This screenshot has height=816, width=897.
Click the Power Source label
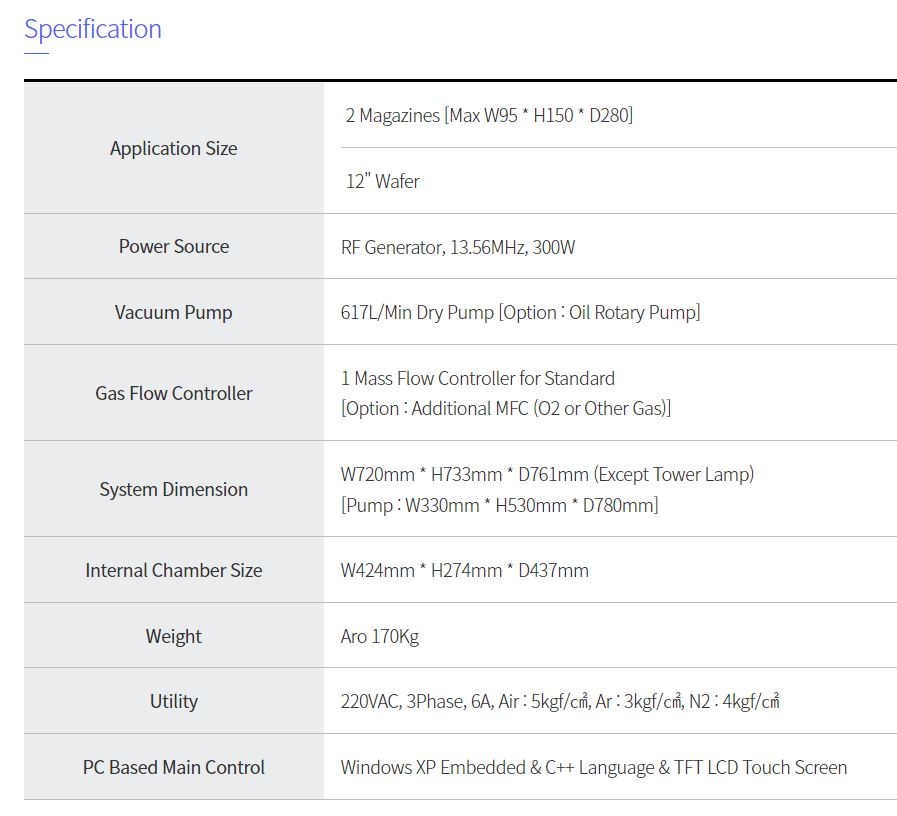pyautogui.click(x=174, y=246)
